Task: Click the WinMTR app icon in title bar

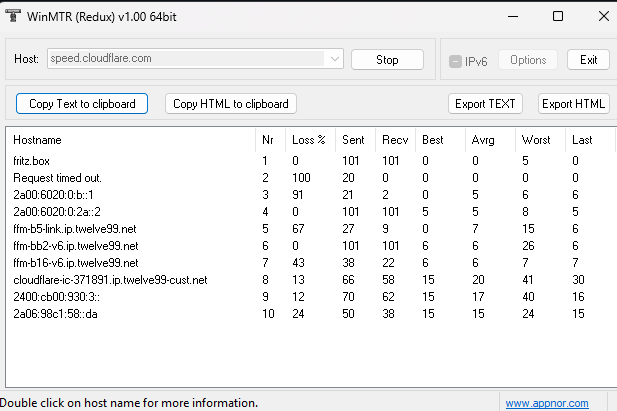Action: pos(13,16)
